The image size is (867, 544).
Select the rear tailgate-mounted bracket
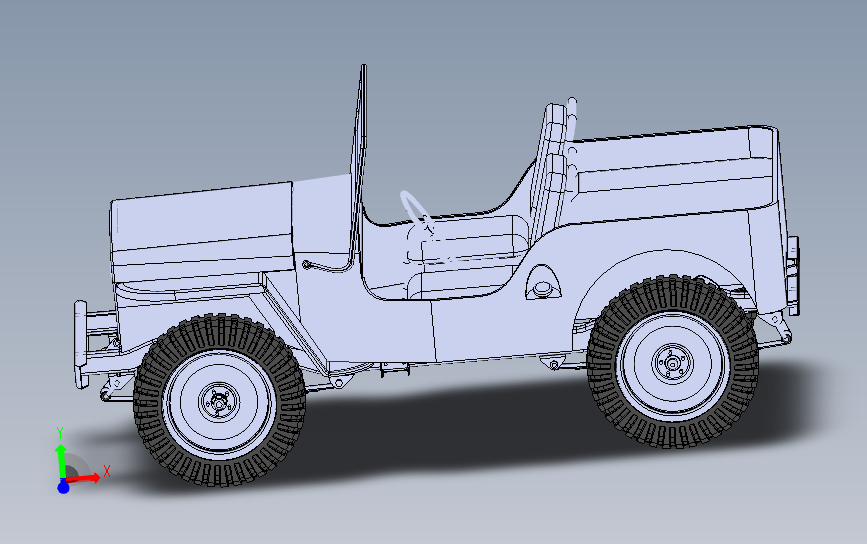tap(793, 275)
